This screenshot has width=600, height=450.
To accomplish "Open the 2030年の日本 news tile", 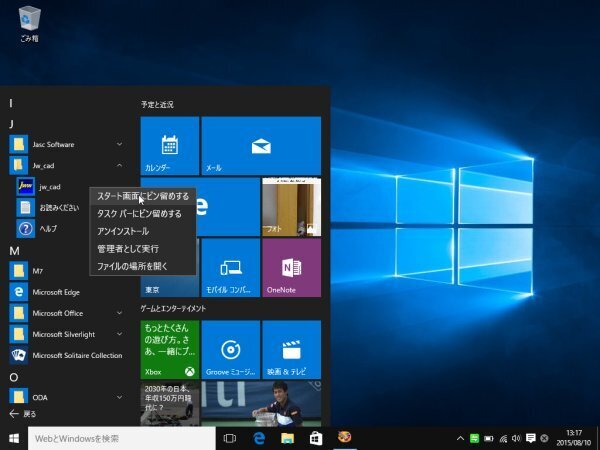I will [170, 404].
